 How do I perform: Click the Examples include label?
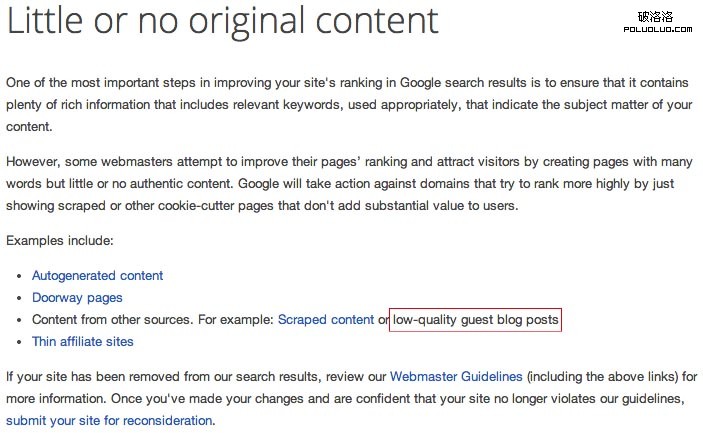tap(60, 241)
